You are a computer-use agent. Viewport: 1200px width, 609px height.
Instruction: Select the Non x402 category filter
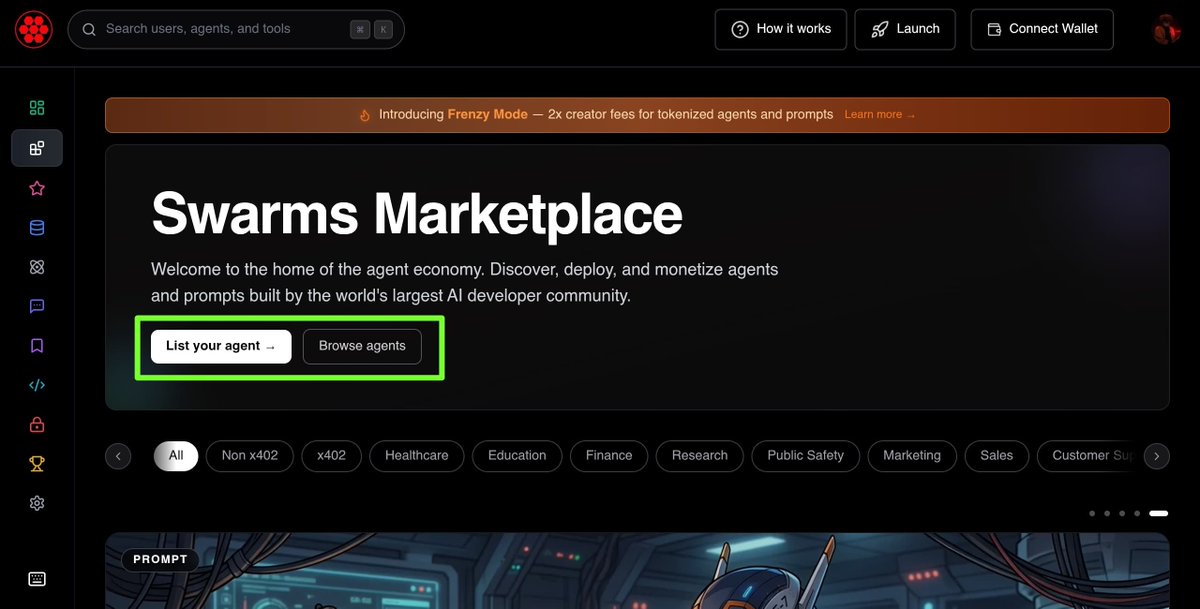point(250,456)
